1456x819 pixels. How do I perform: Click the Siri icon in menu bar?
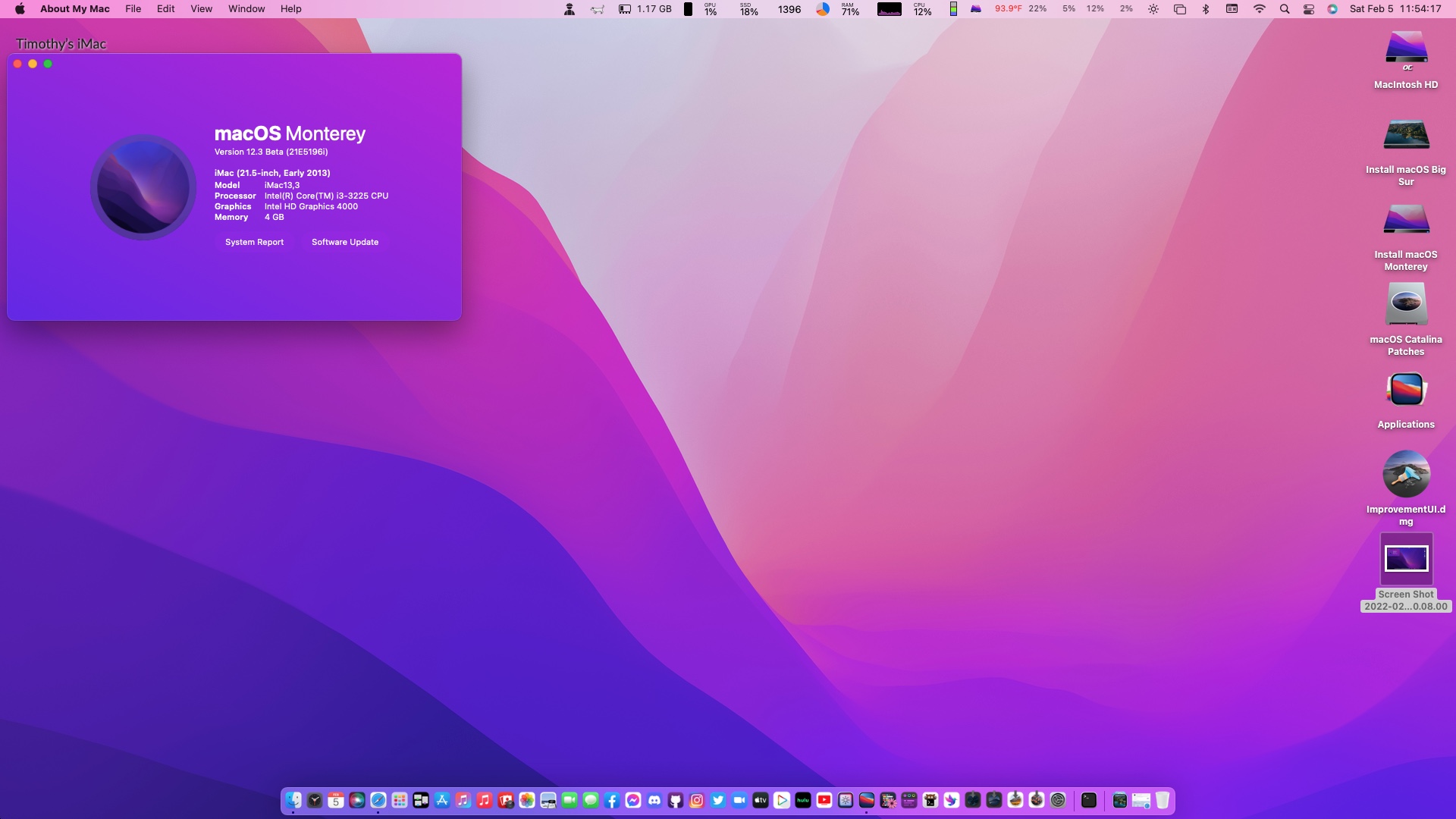point(1332,9)
